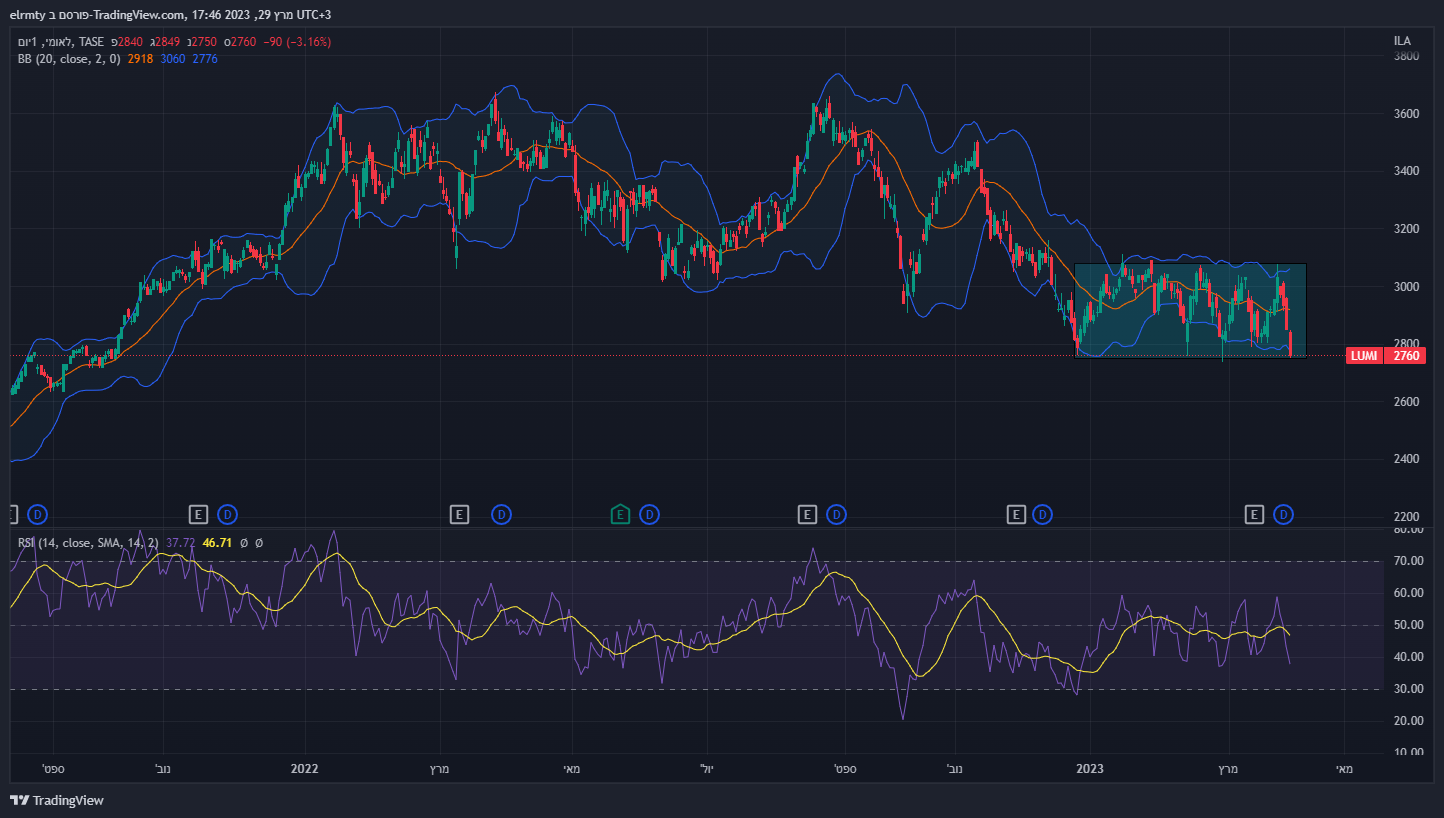Click the 2400 price axis label

click(1407, 459)
